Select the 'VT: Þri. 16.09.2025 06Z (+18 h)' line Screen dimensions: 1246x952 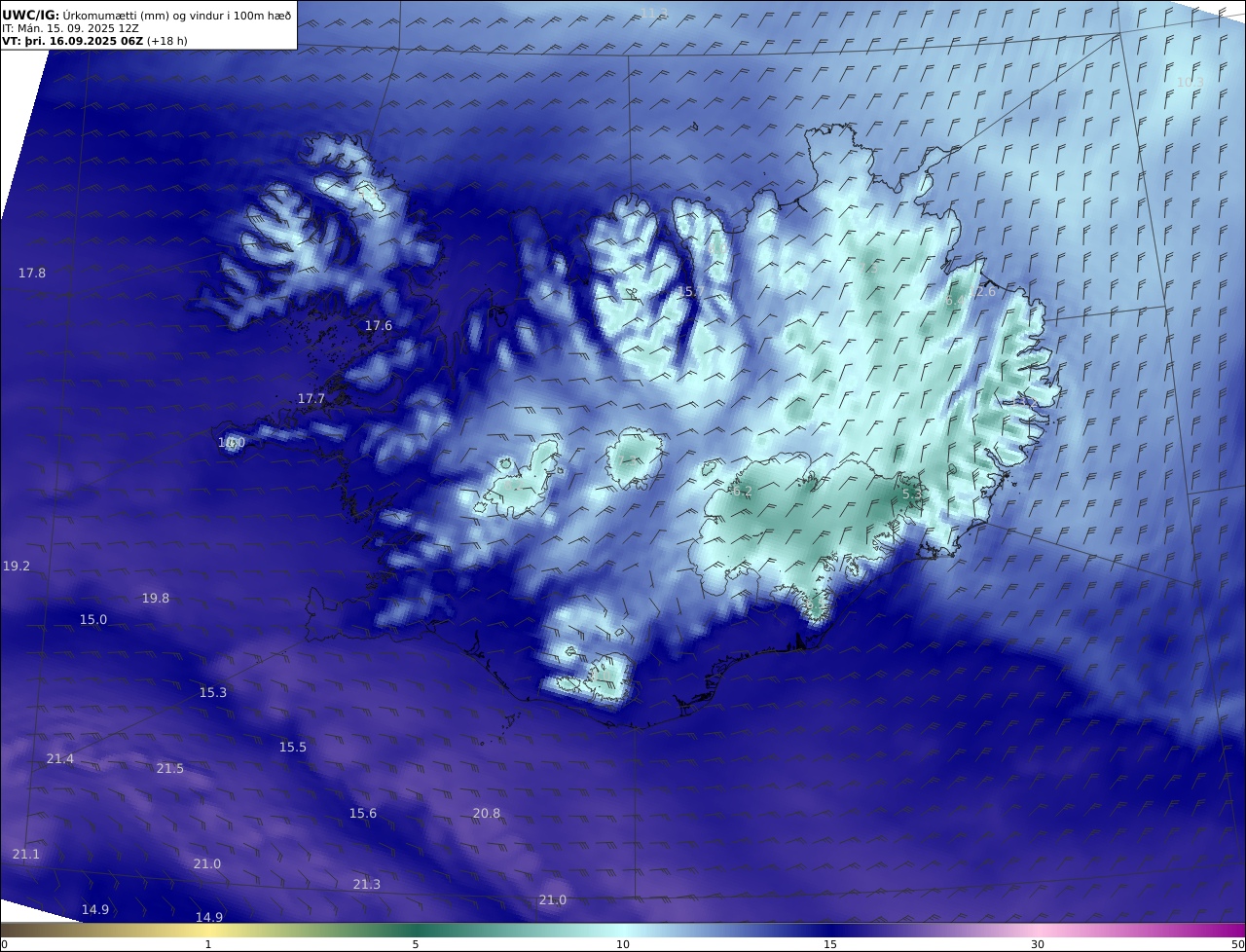pos(94,41)
